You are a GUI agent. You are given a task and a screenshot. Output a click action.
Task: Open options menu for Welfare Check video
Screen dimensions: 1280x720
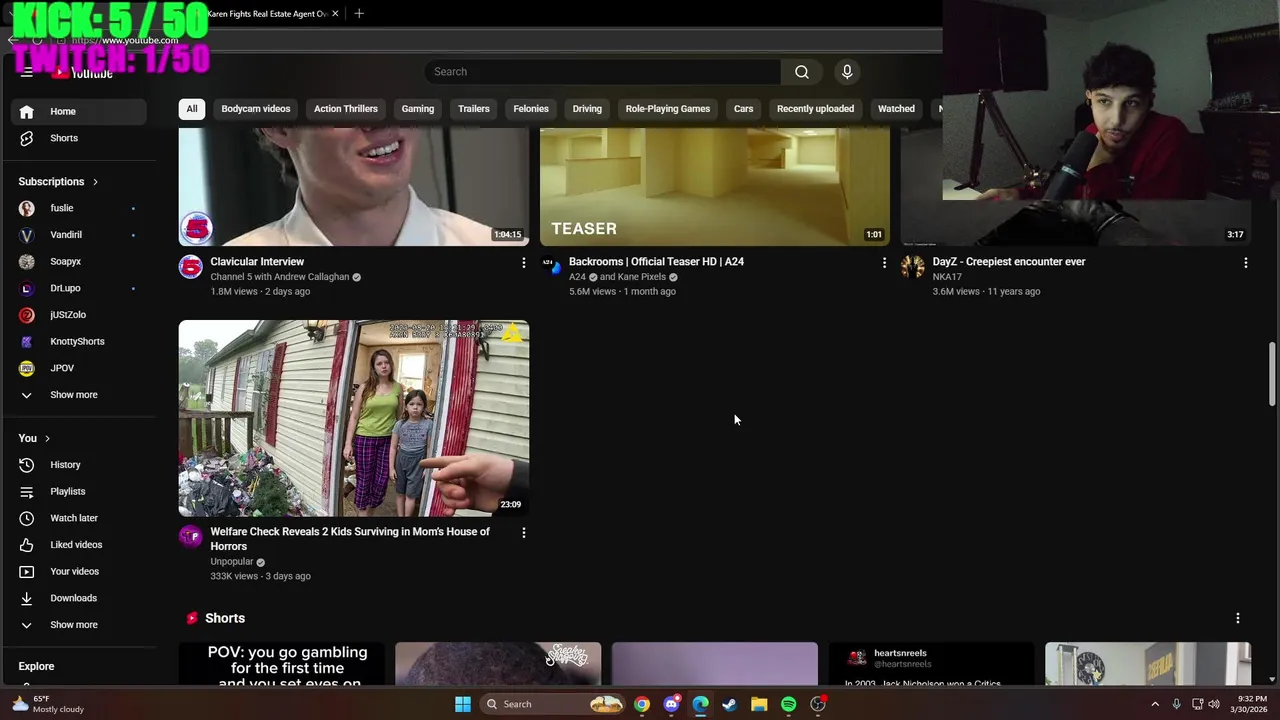point(523,533)
